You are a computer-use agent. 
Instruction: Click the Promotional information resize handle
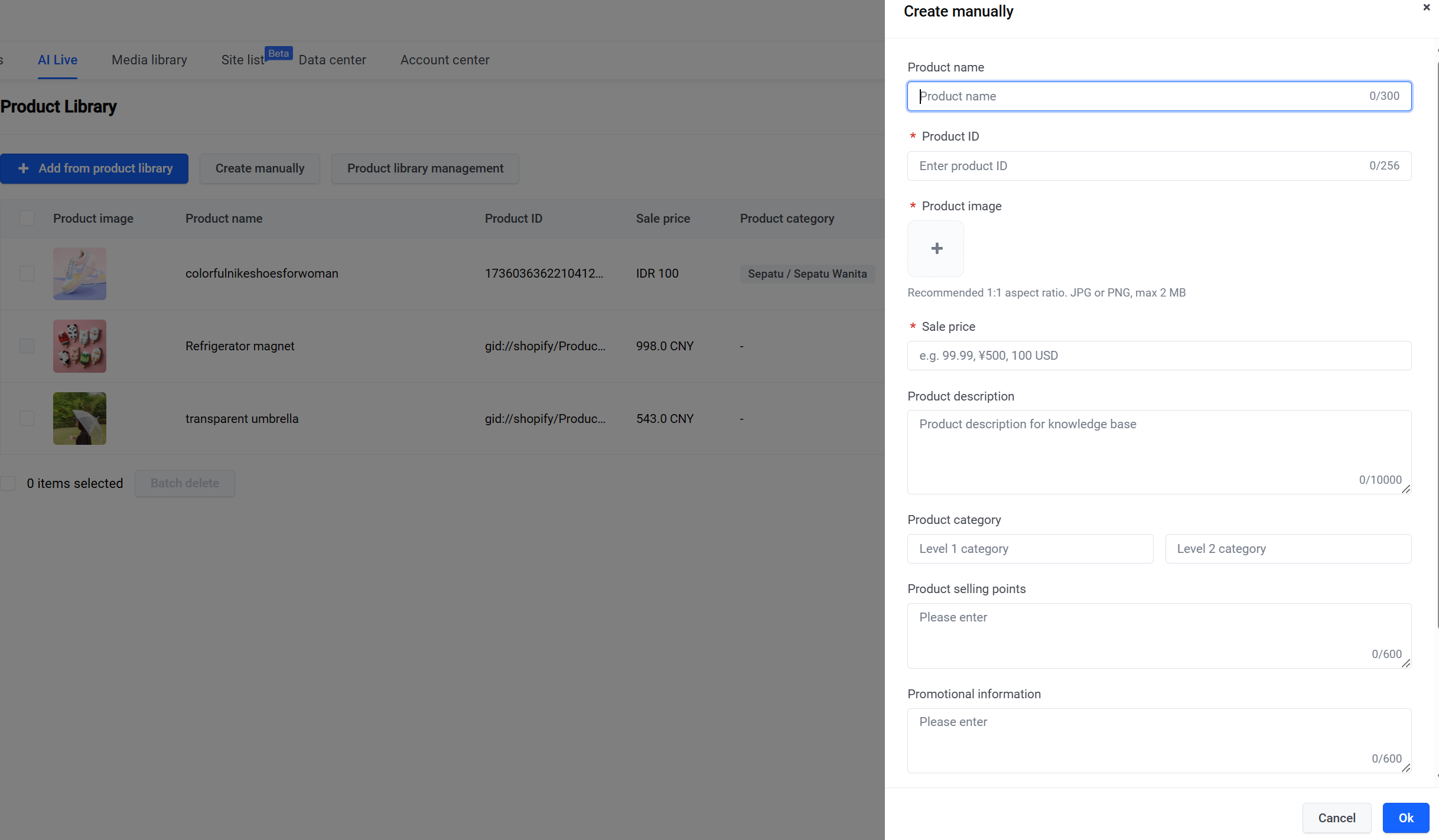(1406, 768)
